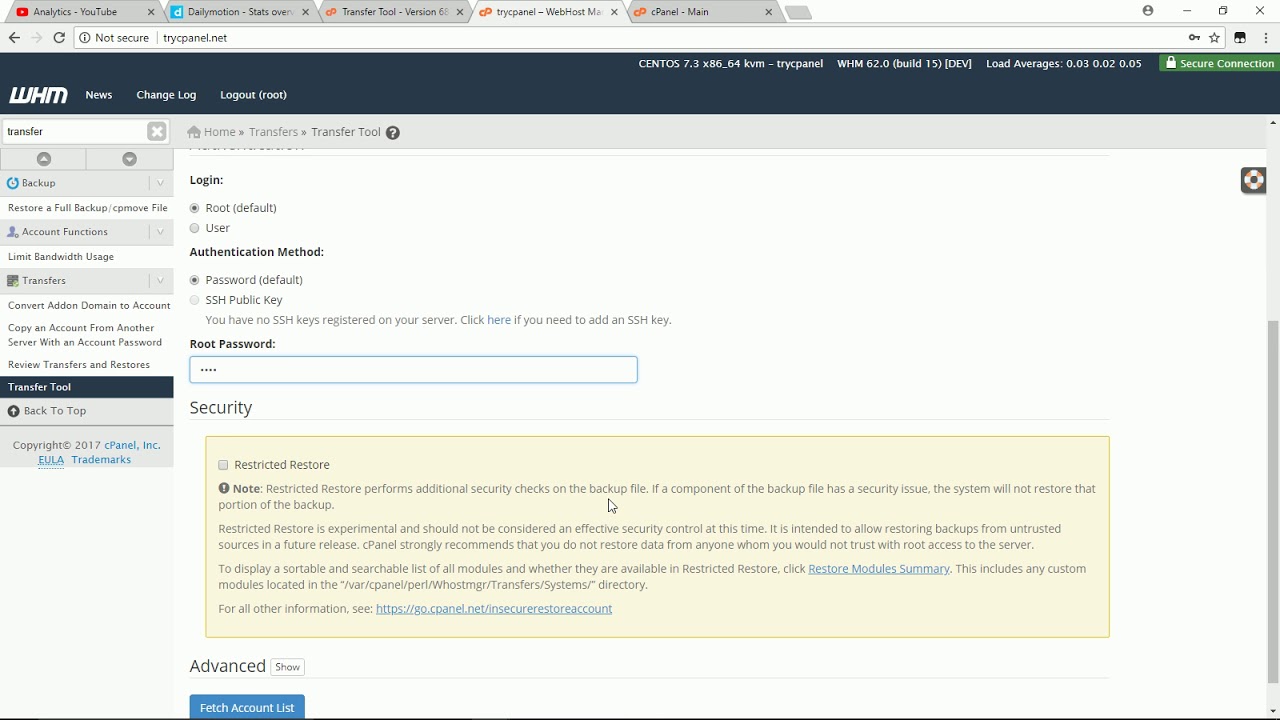Select Root (default) login option

tap(195, 208)
